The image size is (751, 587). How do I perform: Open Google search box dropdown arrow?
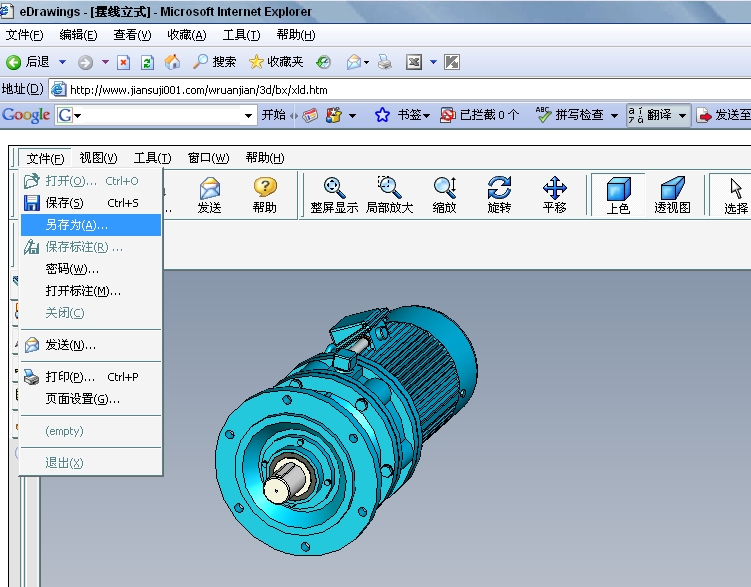tap(248, 115)
